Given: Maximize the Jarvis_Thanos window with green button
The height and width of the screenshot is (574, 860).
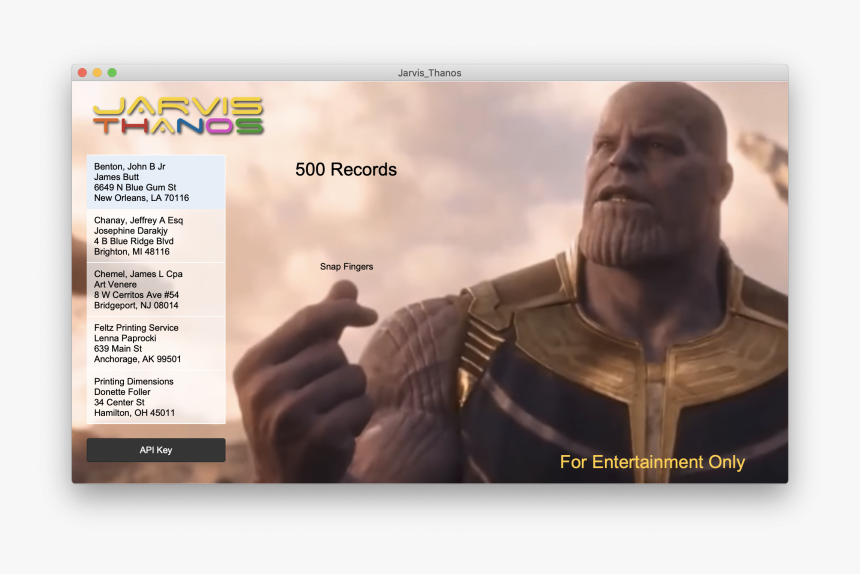Looking at the screenshot, I should 112,72.
